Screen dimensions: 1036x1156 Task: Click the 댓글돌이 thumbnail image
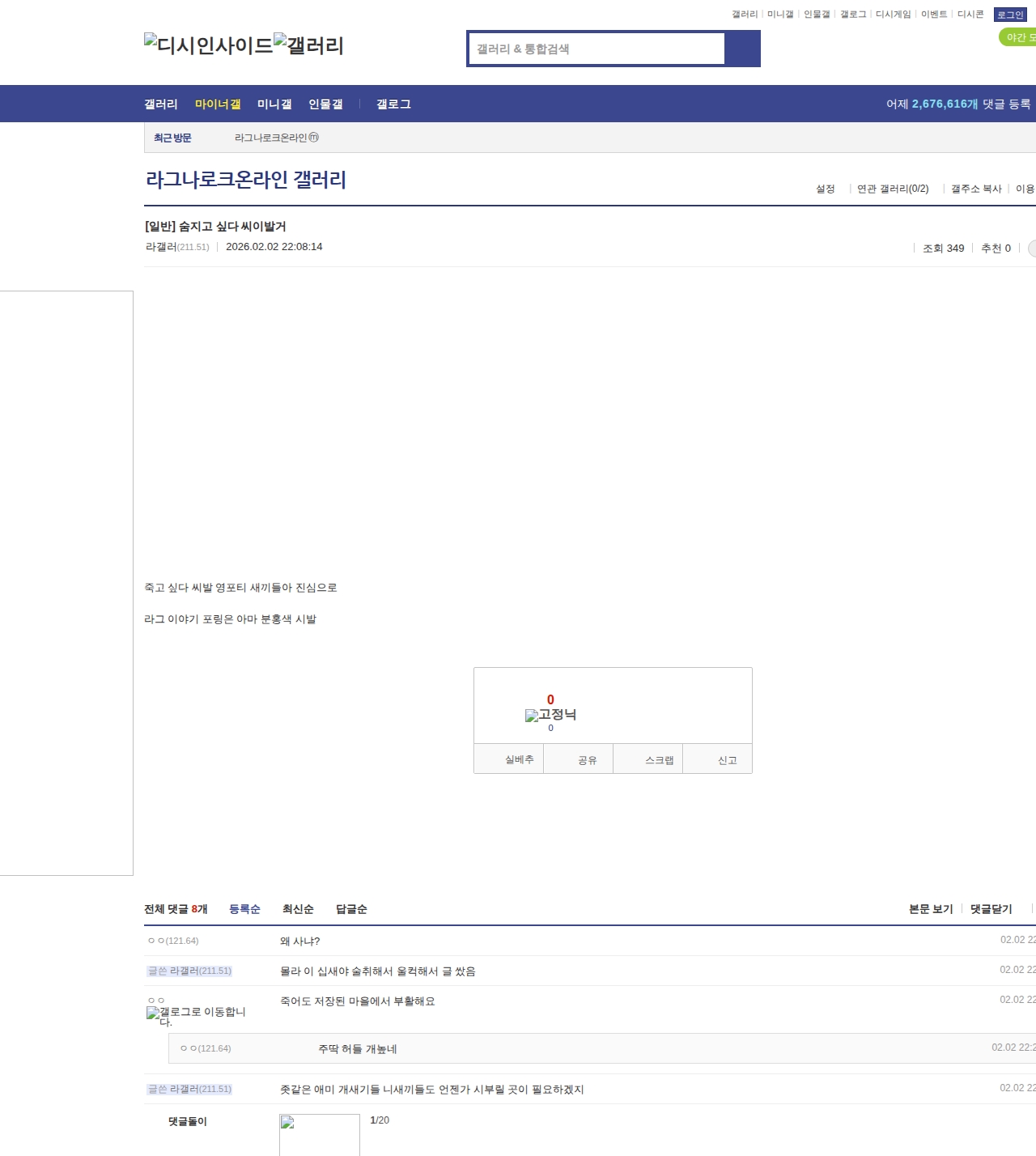pyautogui.click(x=320, y=1135)
